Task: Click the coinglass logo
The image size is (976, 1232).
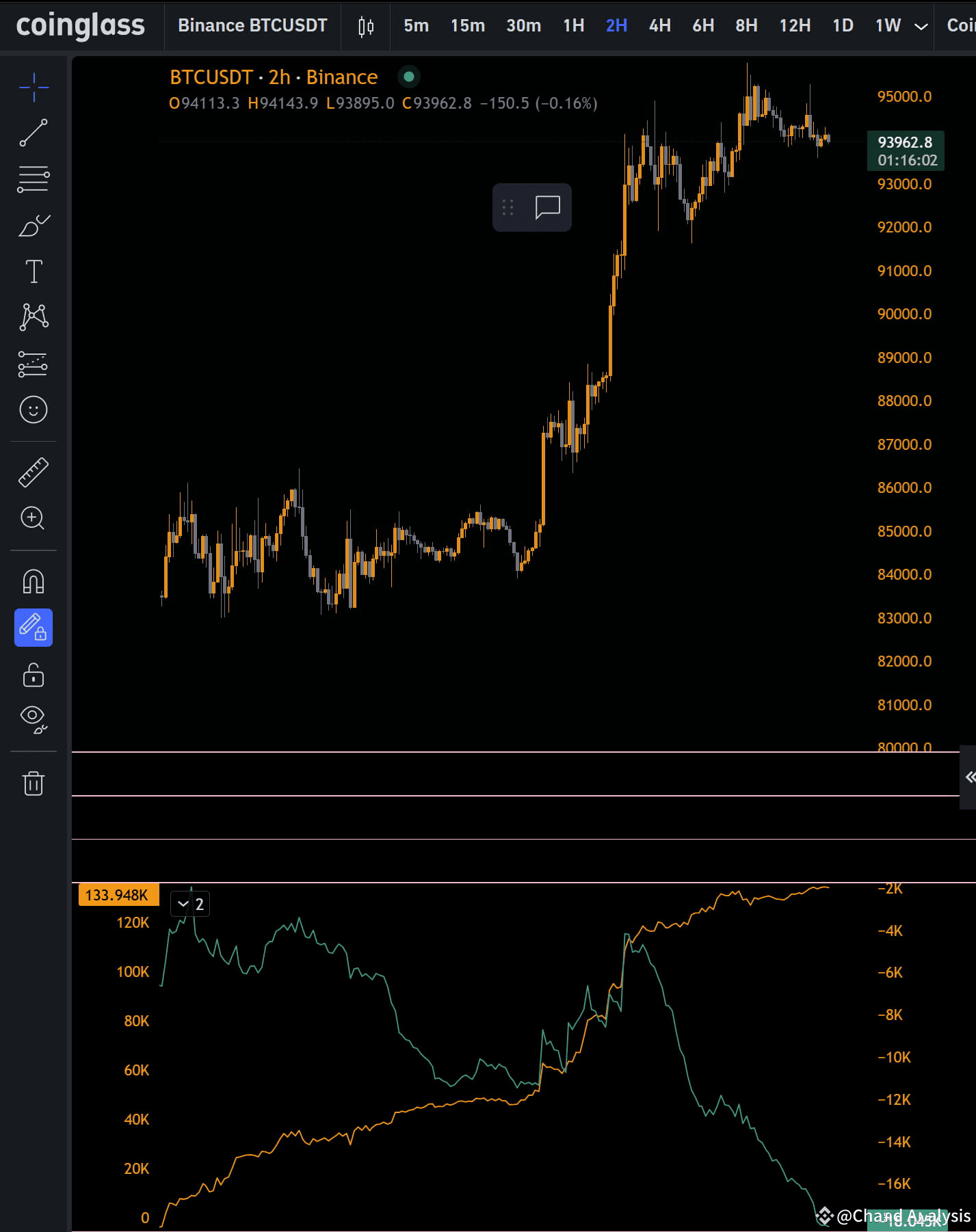Action: (x=81, y=26)
